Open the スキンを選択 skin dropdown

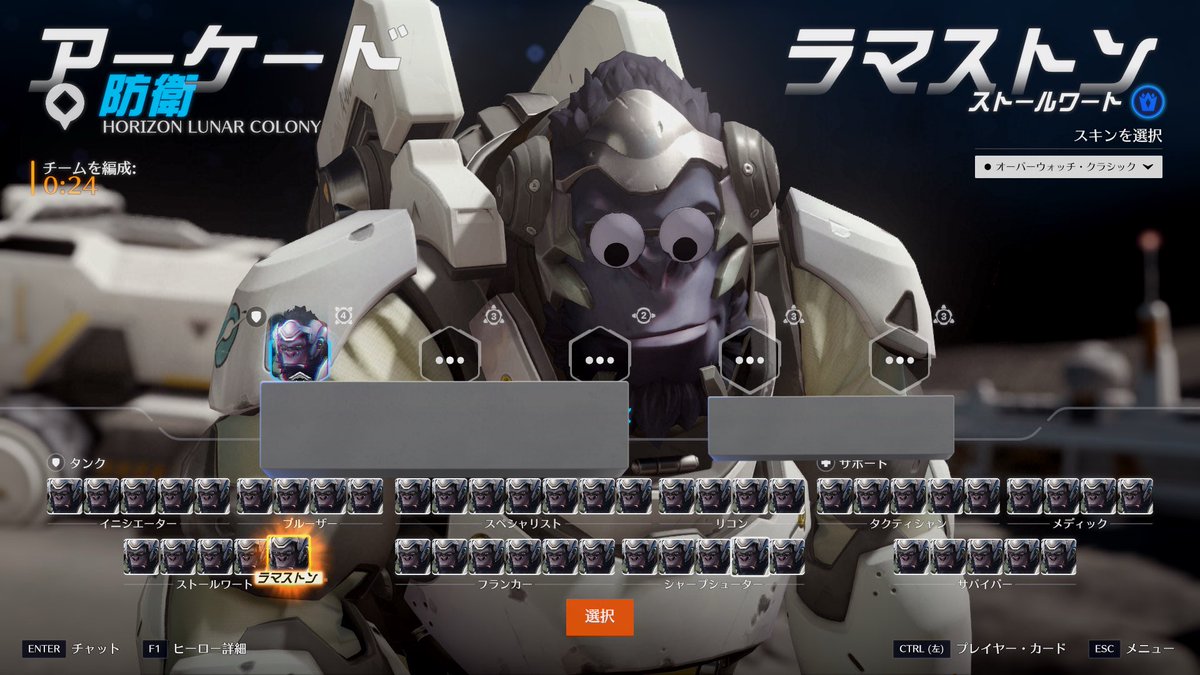pos(1068,167)
